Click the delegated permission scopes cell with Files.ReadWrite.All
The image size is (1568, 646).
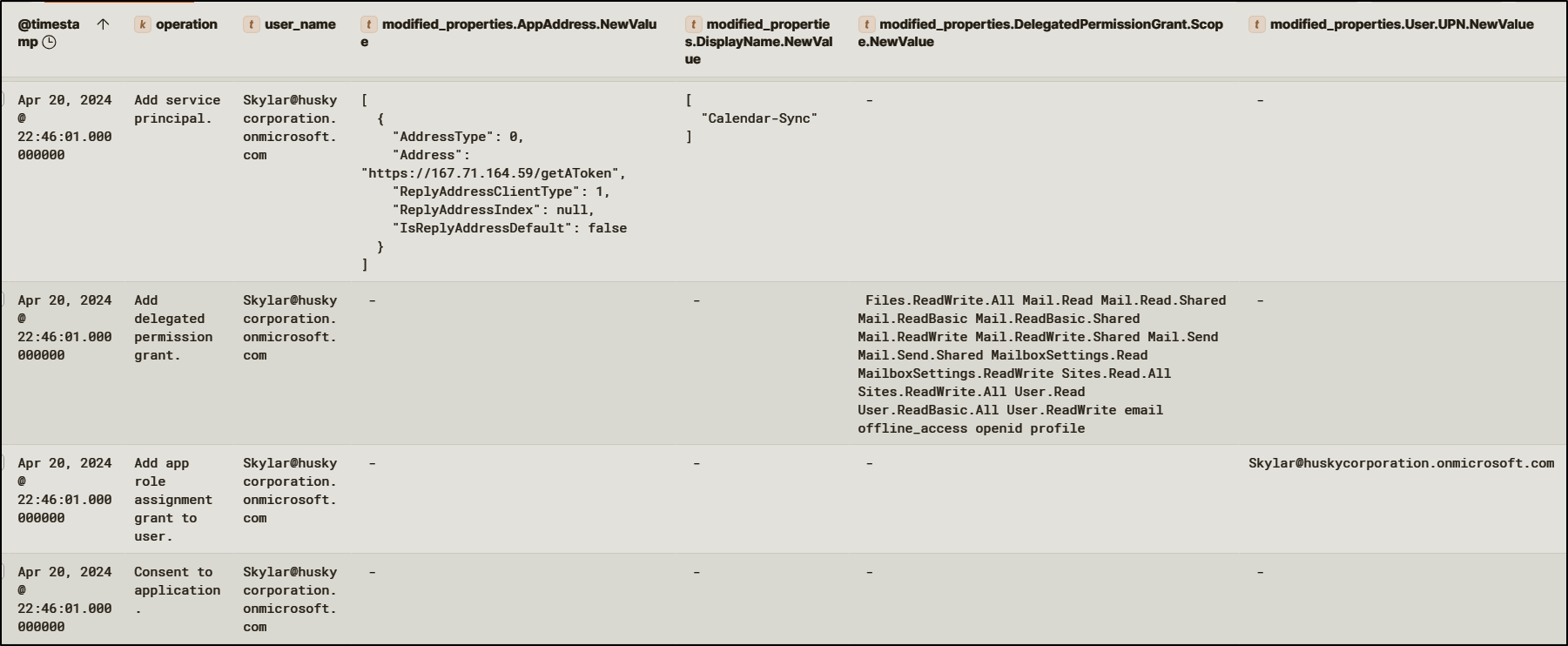coord(1040,364)
